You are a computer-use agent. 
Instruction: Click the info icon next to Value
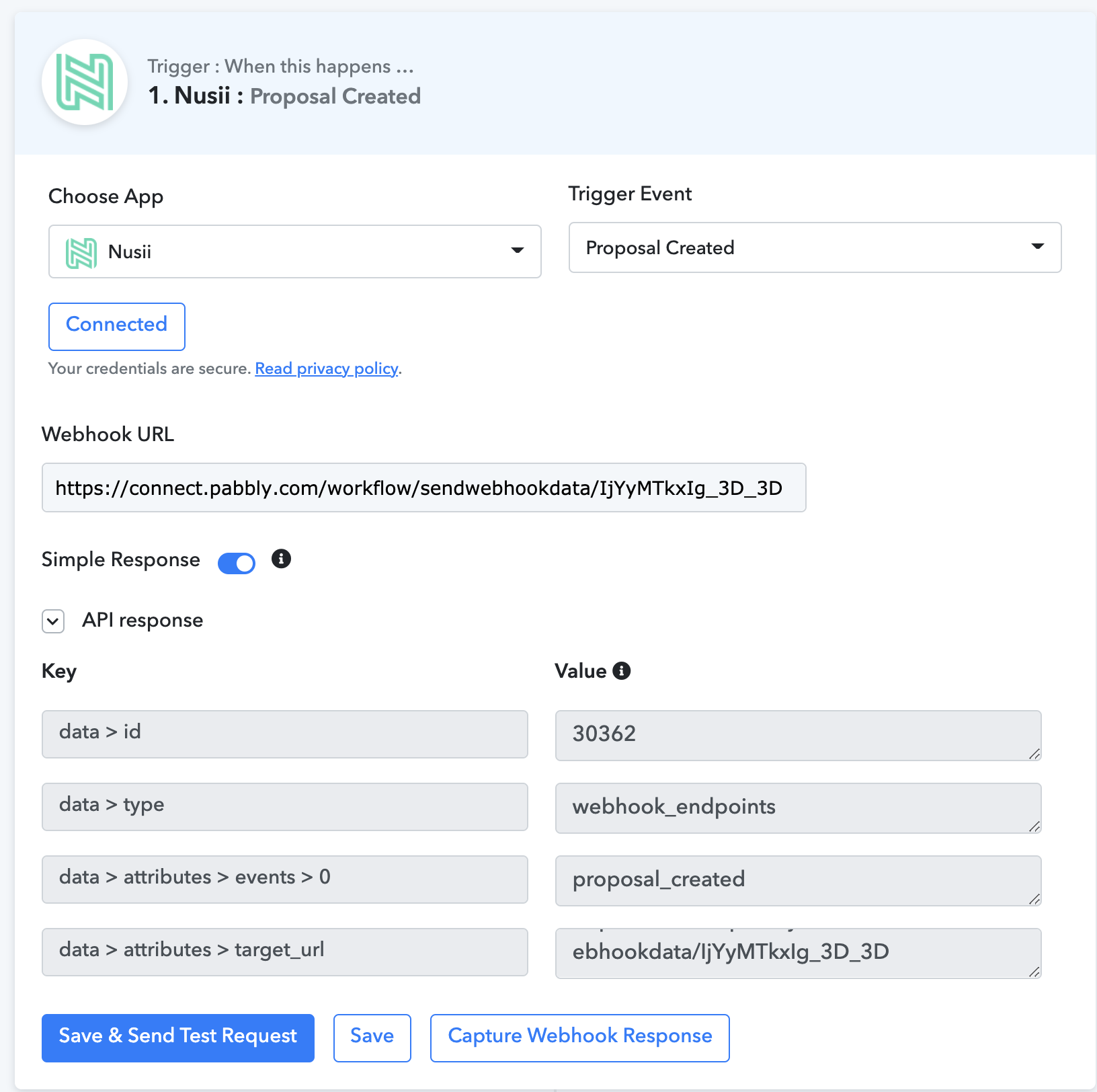coord(622,670)
